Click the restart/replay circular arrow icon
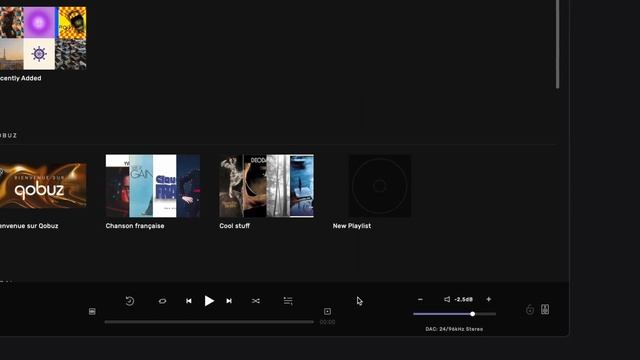The height and width of the screenshot is (360, 640). coord(130,301)
